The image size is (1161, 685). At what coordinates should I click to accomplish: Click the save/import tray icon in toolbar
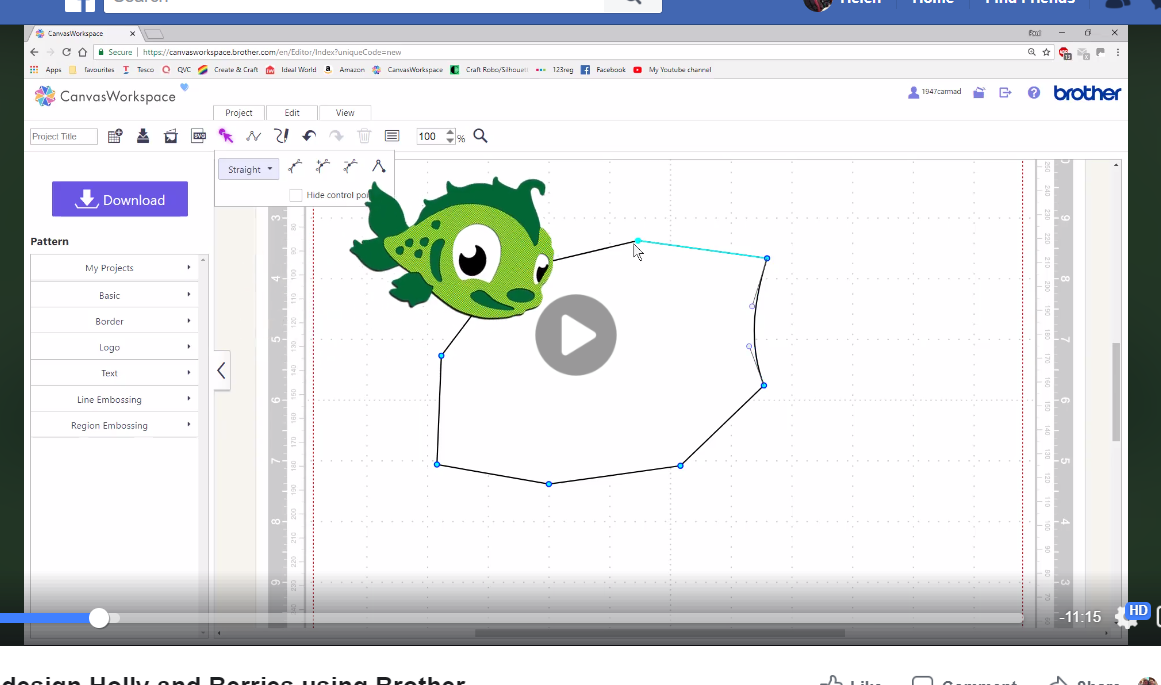(x=143, y=136)
